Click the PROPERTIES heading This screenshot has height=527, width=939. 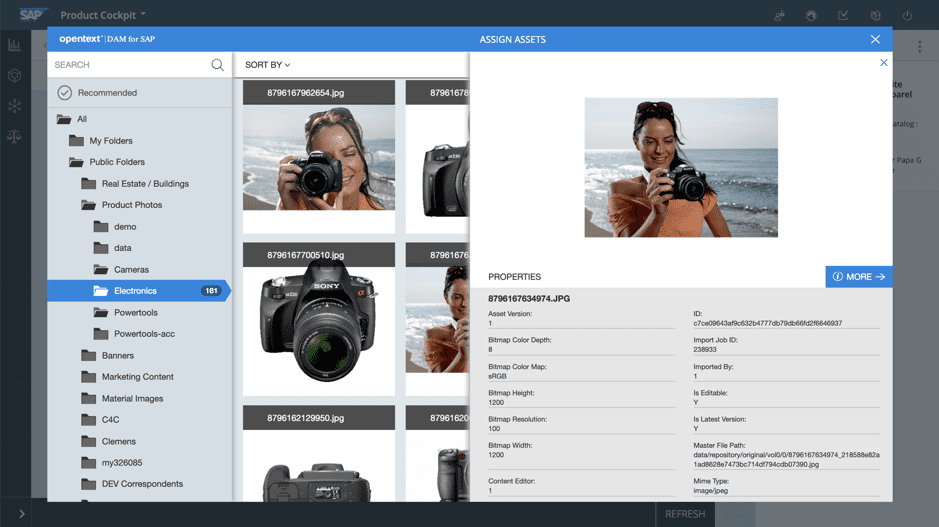coord(514,277)
